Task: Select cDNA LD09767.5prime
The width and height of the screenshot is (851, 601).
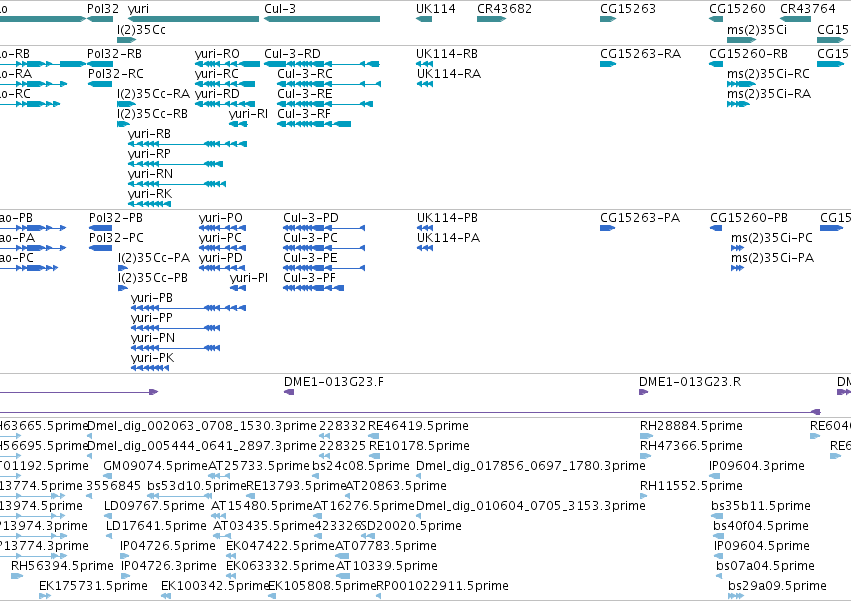Action: click(x=109, y=516)
